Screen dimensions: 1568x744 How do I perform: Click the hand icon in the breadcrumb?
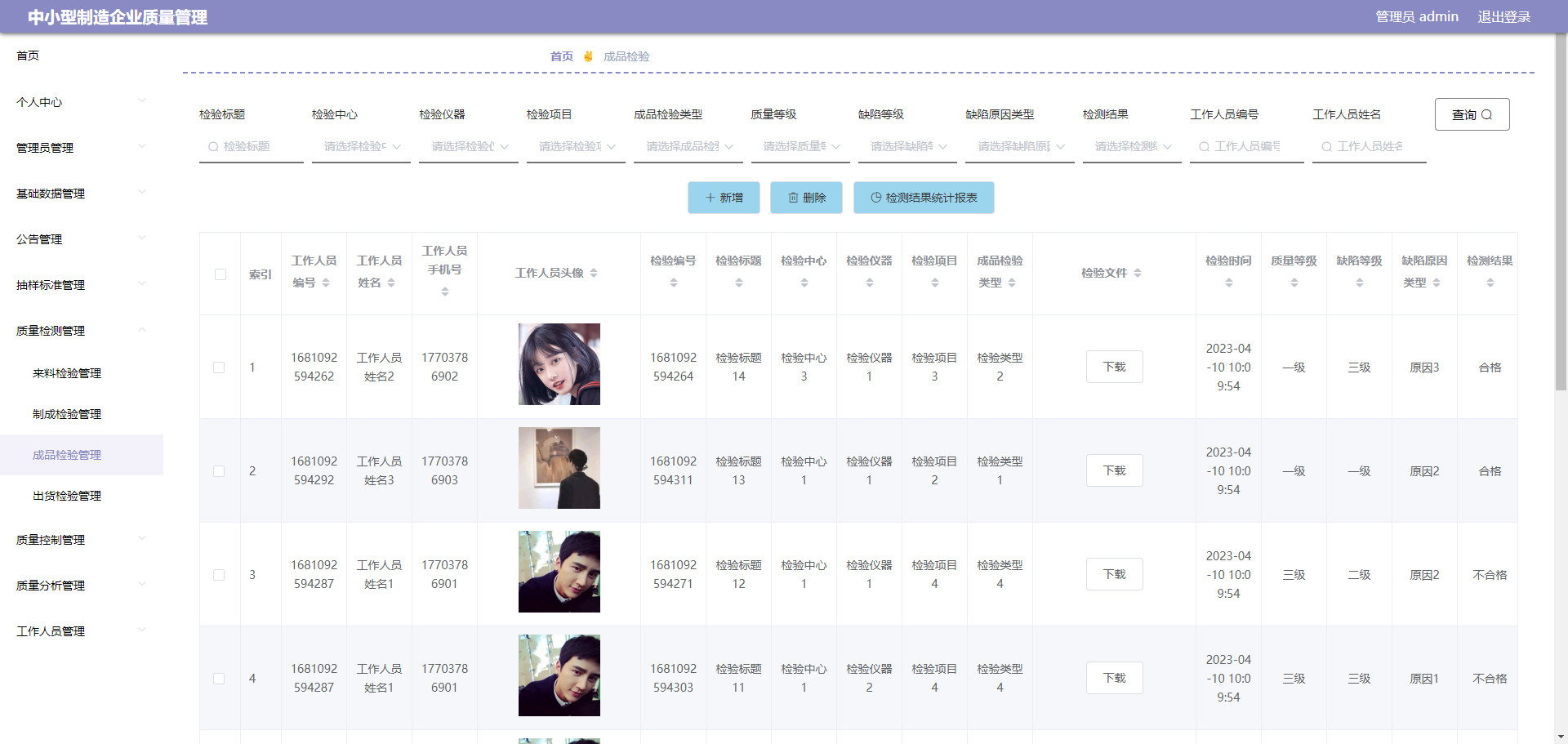(x=588, y=56)
